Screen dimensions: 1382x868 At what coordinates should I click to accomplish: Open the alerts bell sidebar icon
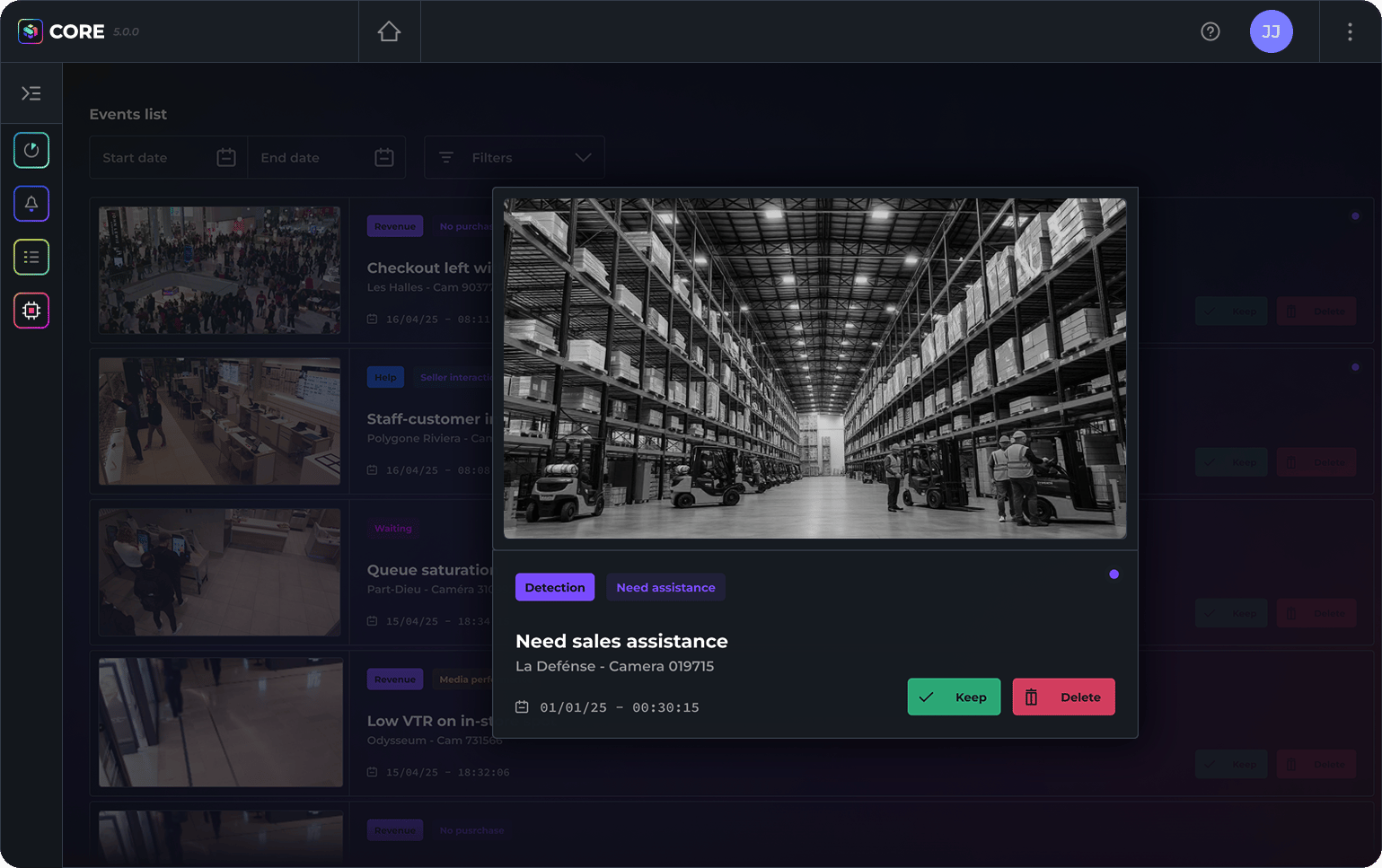[x=31, y=204]
